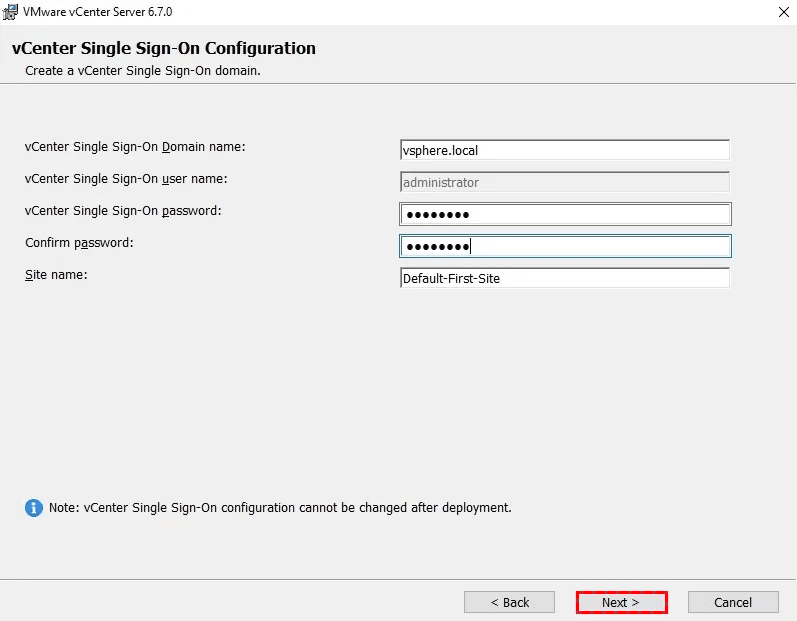The width and height of the screenshot is (797, 621).
Task: Click the blue information icon beside the note
Action: click(x=33, y=508)
